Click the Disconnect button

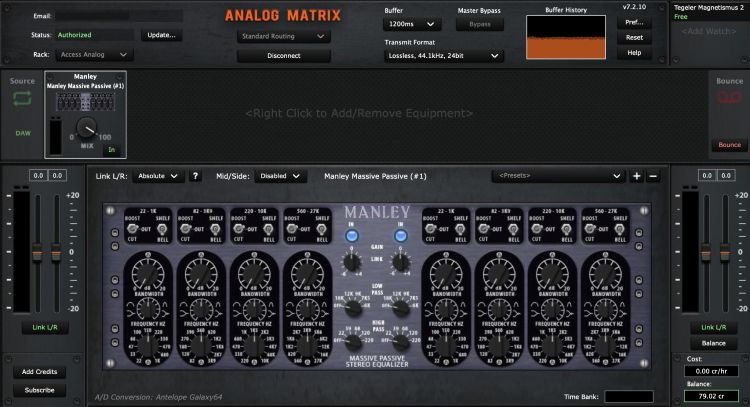point(284,55)
